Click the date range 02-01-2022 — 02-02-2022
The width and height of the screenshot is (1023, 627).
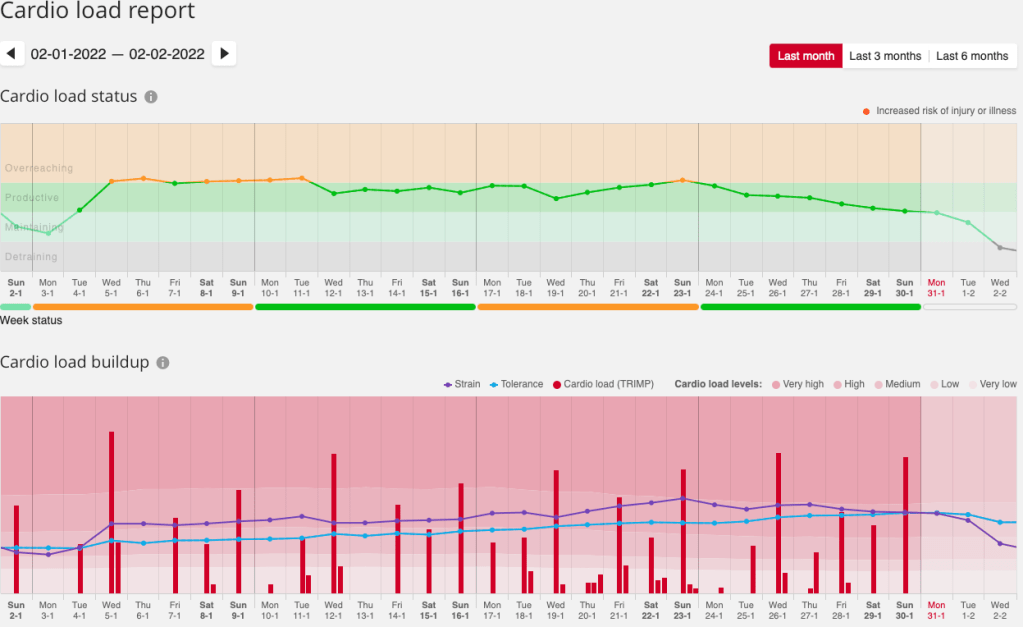coord(117,54)
